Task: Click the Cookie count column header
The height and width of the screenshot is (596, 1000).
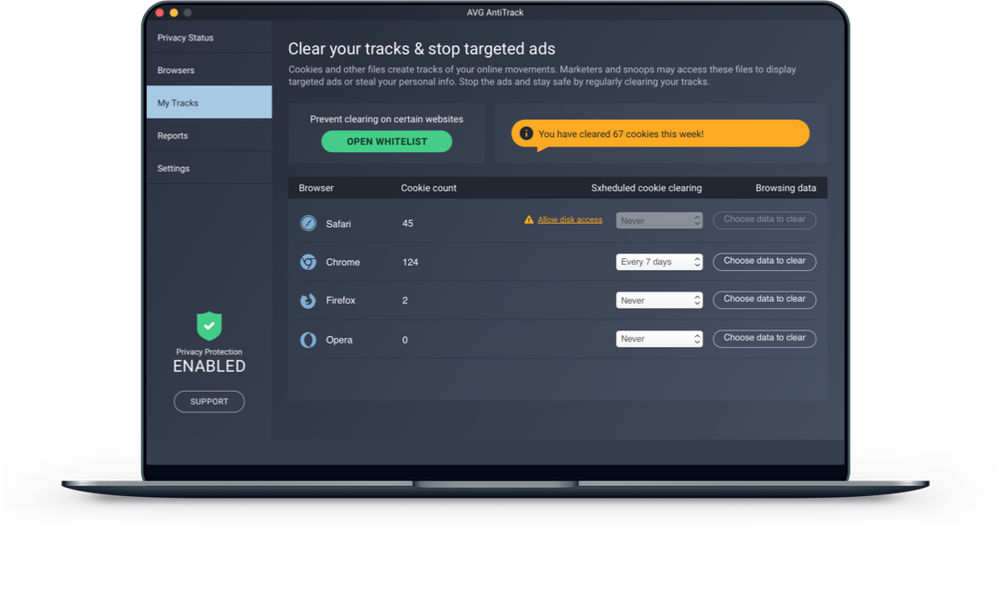Action: point(429,188)
